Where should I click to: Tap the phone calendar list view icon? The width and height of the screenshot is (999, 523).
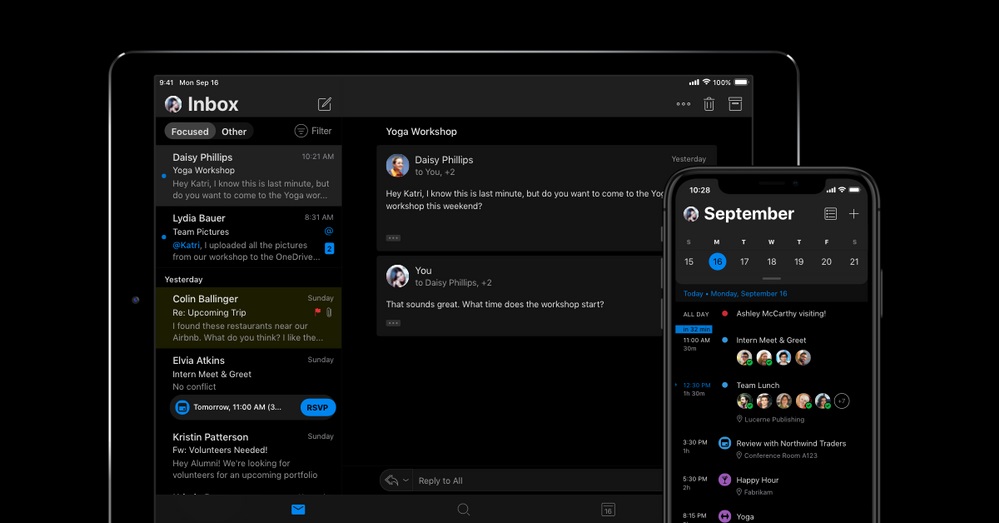coord(830,214)
